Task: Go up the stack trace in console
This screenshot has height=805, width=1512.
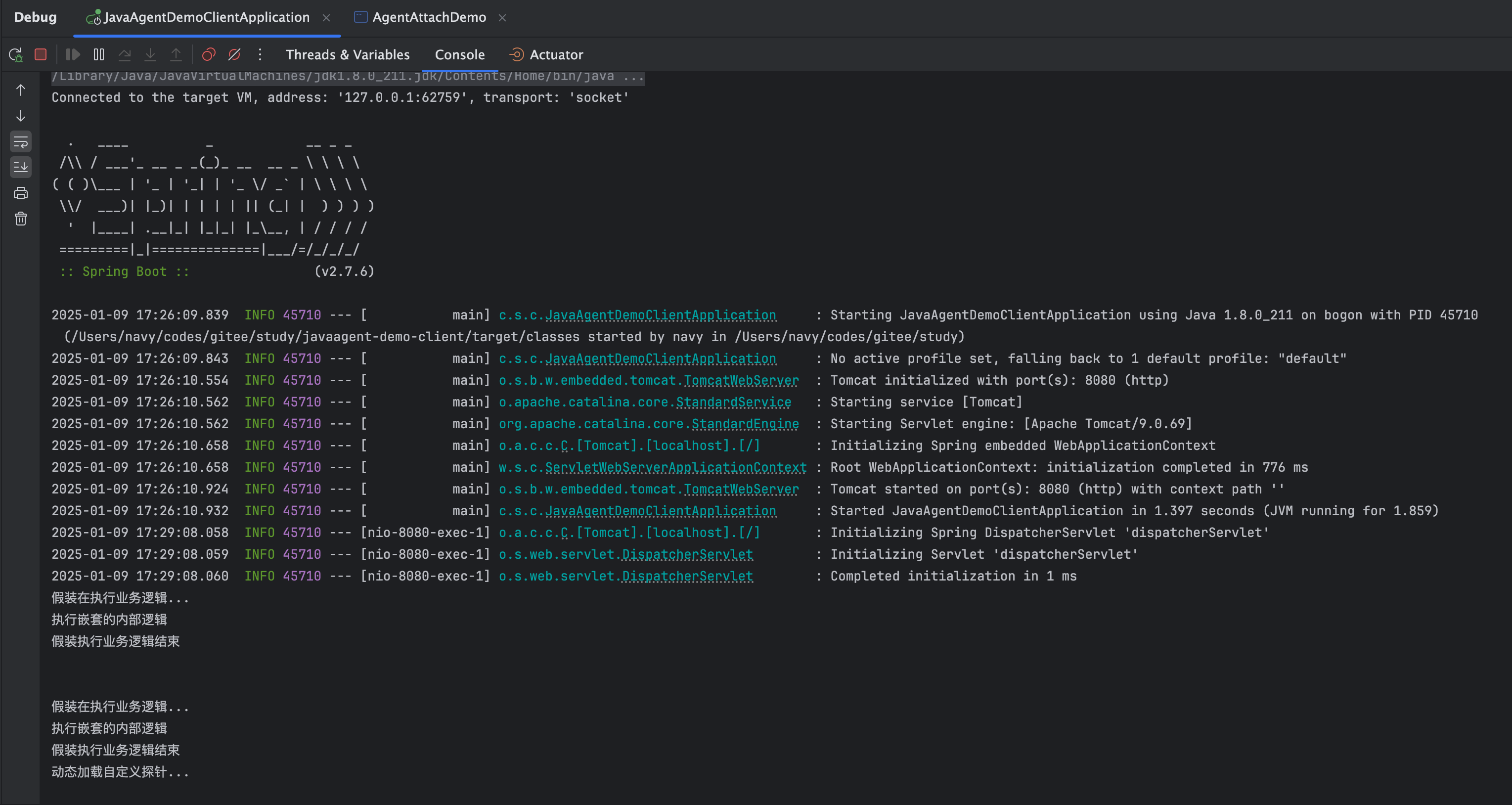Action: tap(21, 90)
